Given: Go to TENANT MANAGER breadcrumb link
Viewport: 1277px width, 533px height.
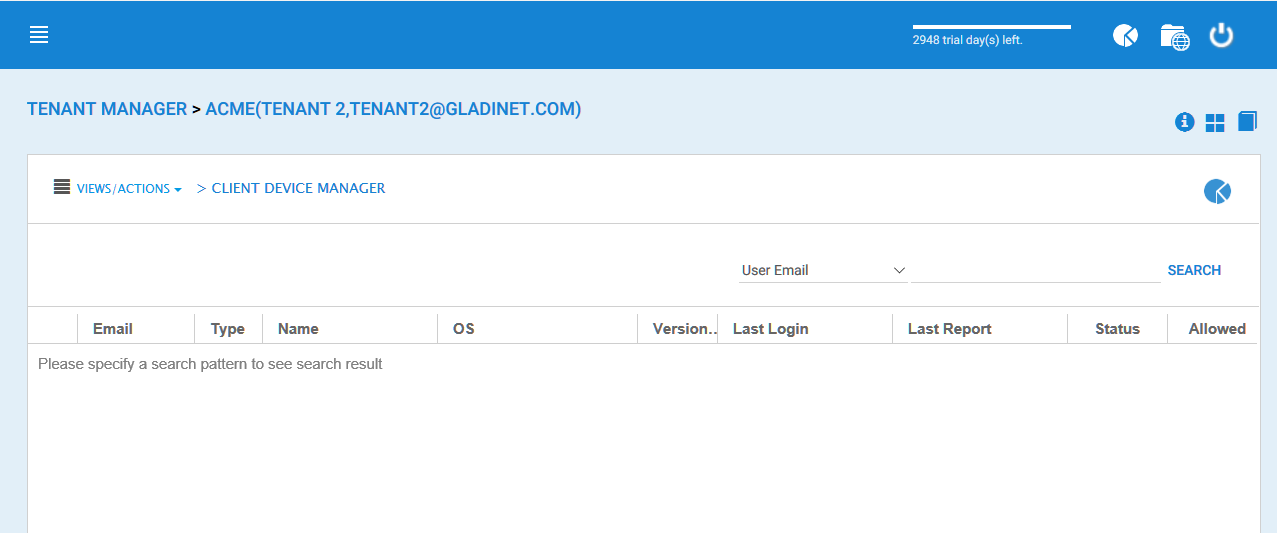Looking at the screenshot, I should coord(107,109).
